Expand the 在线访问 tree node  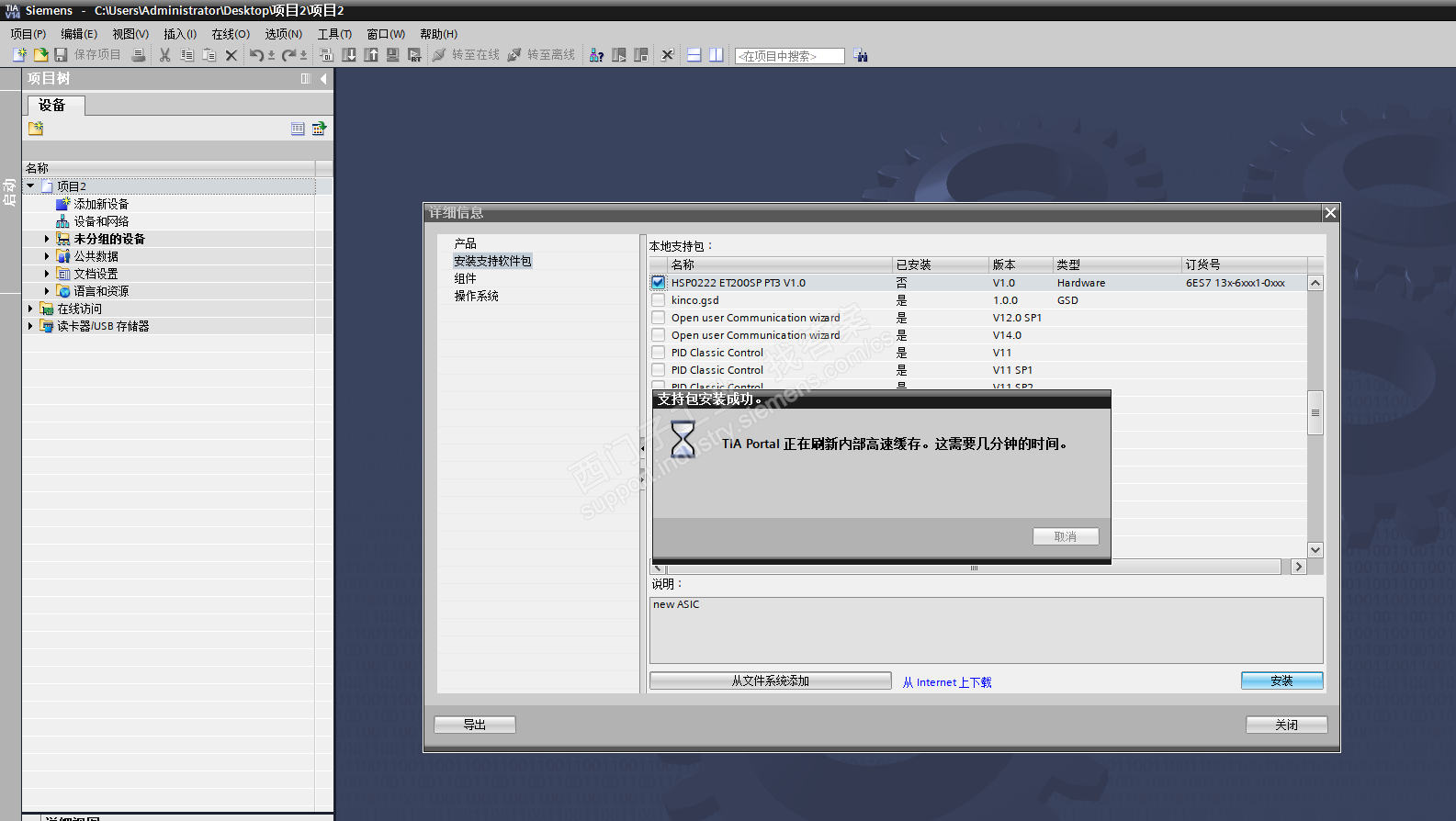30,309
